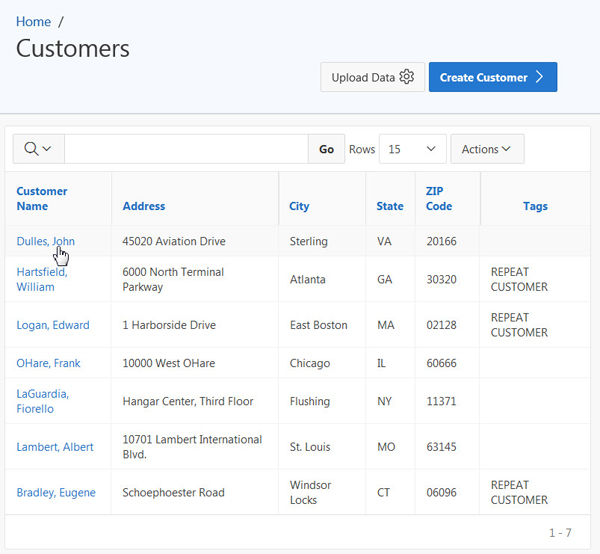This screenshot has width=600, height=554.
Task: Open customer Hartsfield, William record
Action: click(42, 279)
